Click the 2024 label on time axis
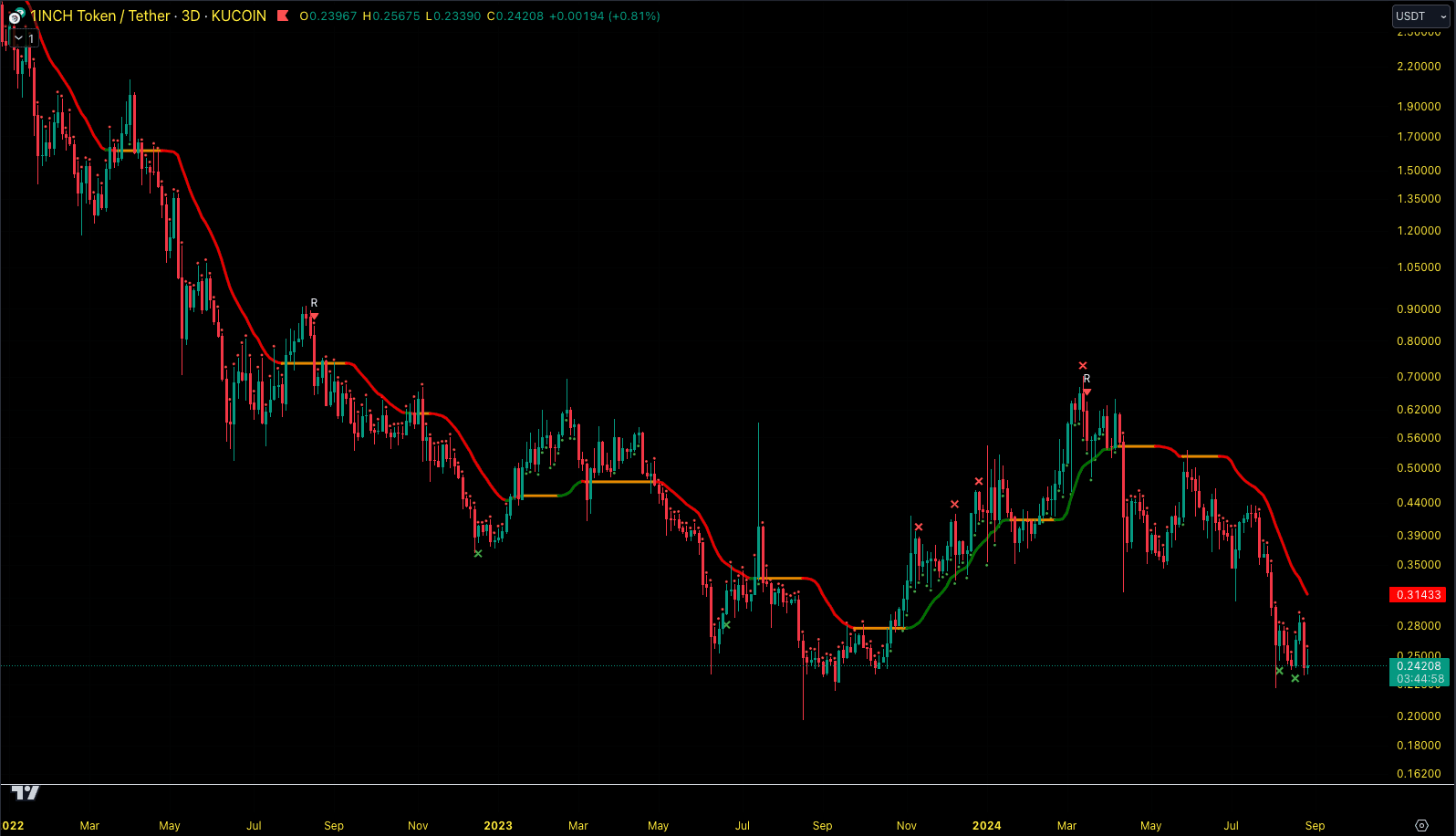This screenshot has height=836, width=1456. click(986, 825)
